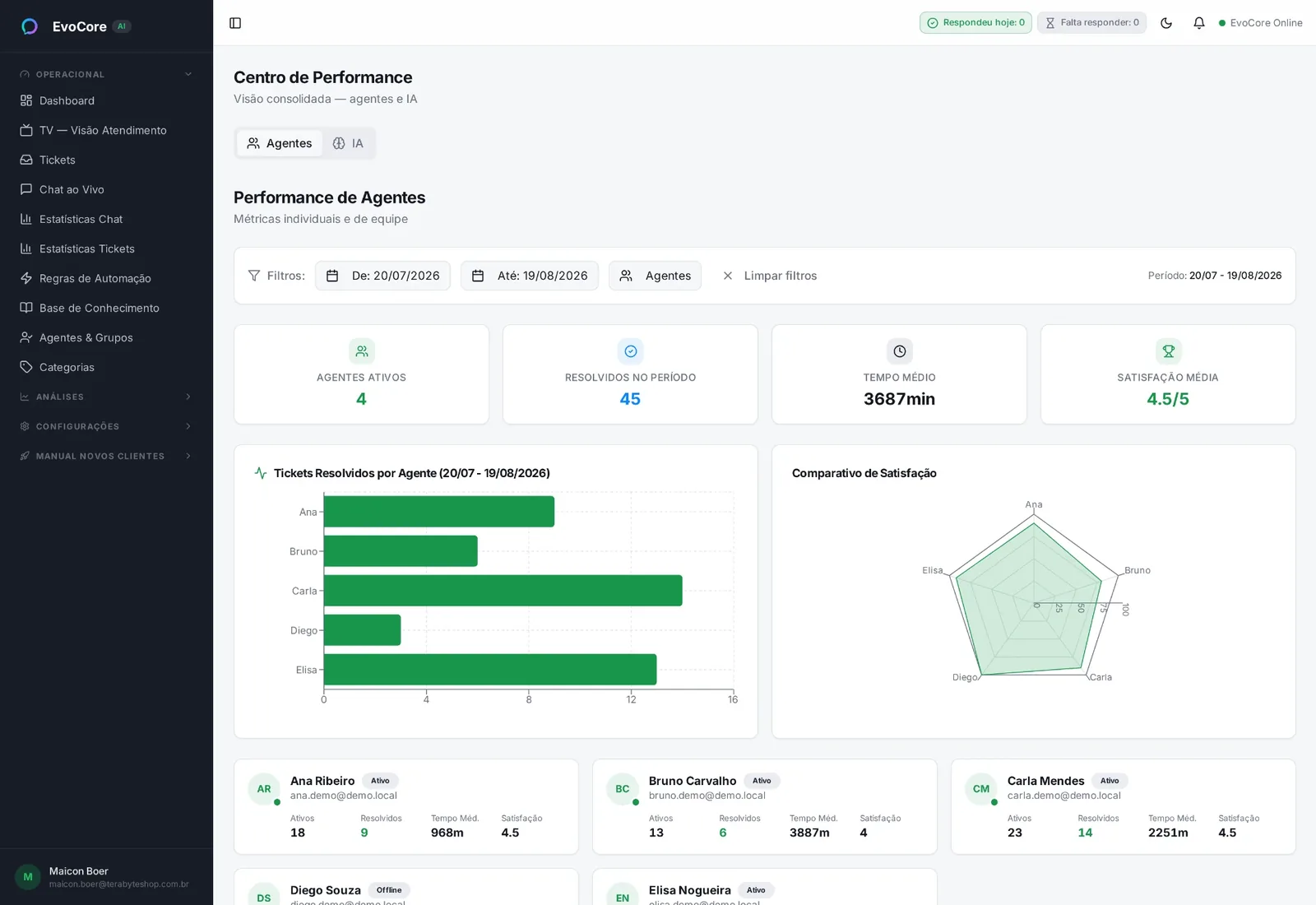This screenshot has height=905, width=1316.
Task: Click the EvoCore logo icon
Action: [x=30, y=26]
